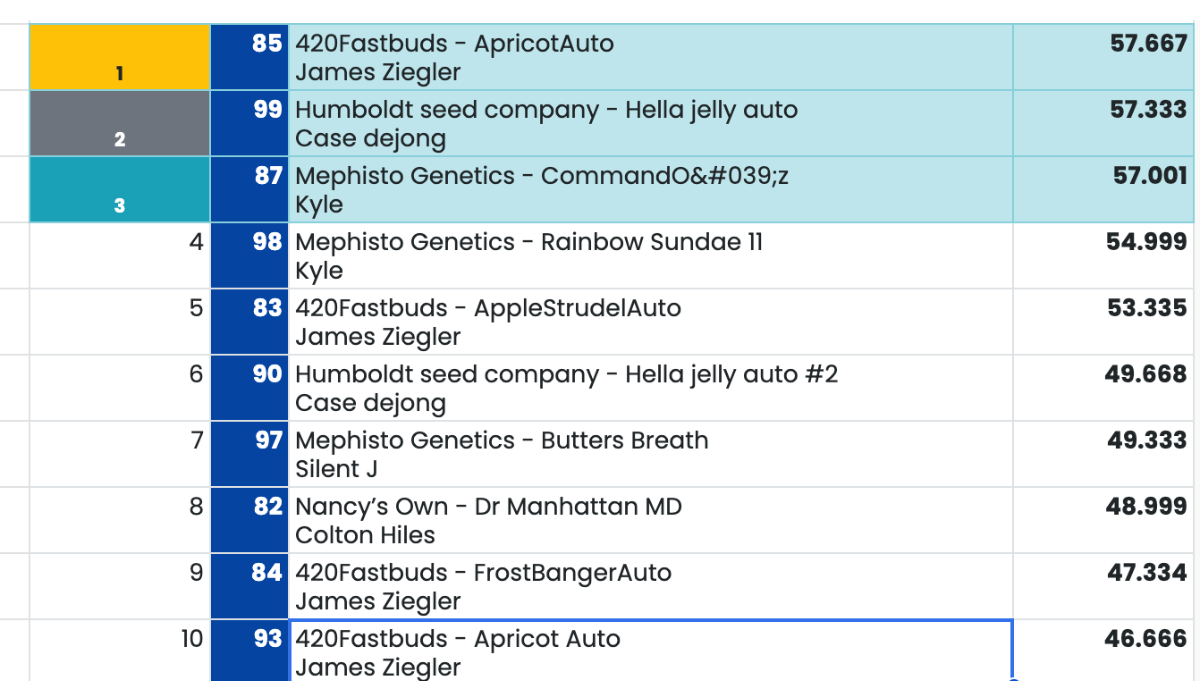Screen dimensions: 1200x681
Task: Click FrostBangerAuto entry cell
Action: click(650, 586)
